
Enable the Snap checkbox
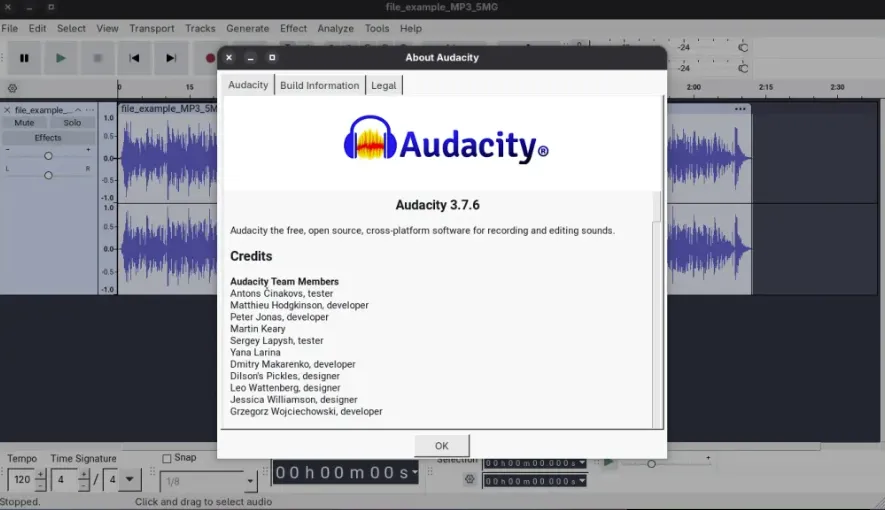pyautogui.click(x=167, y=459)
